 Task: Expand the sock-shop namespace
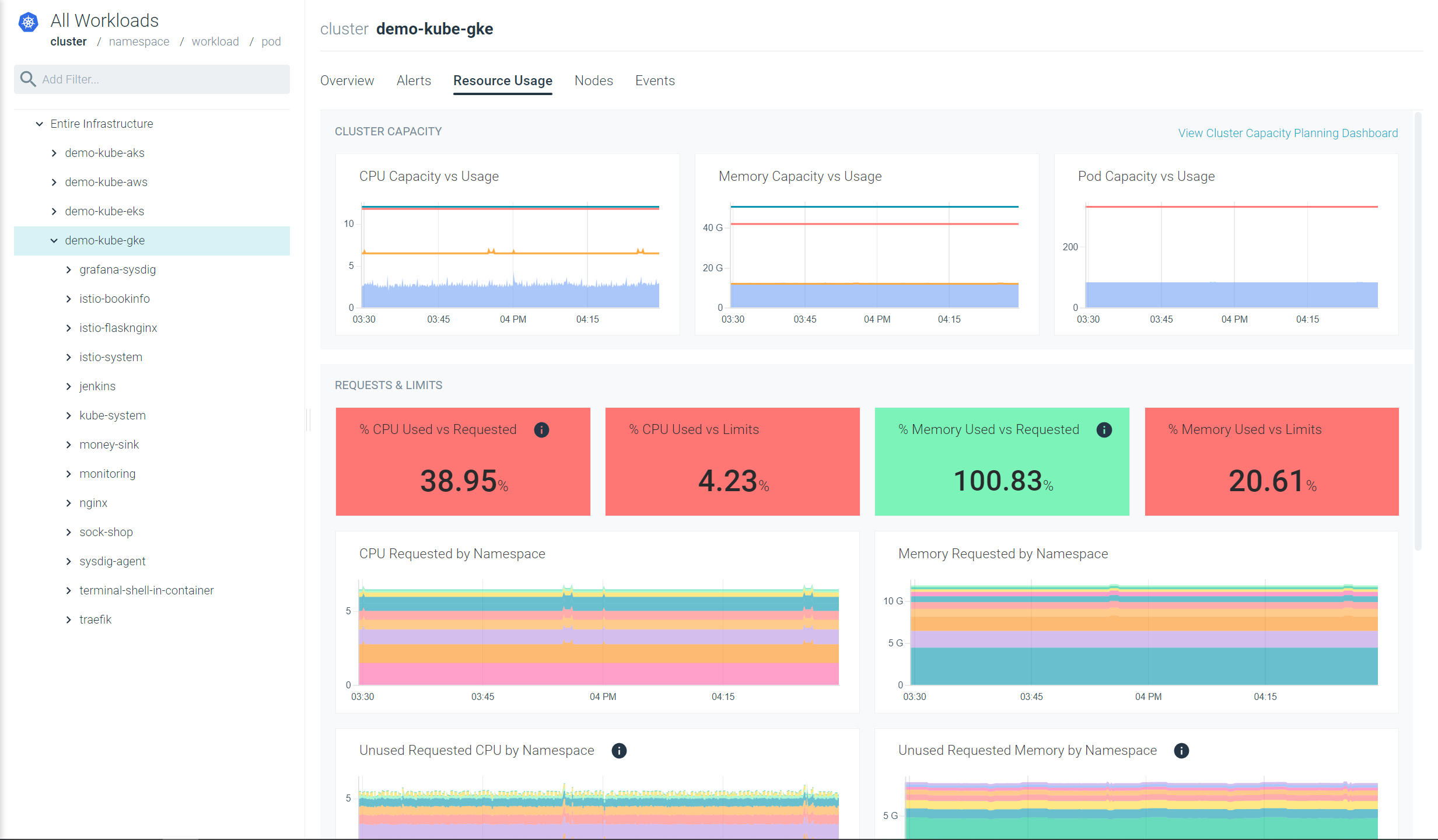pos(68,532)
